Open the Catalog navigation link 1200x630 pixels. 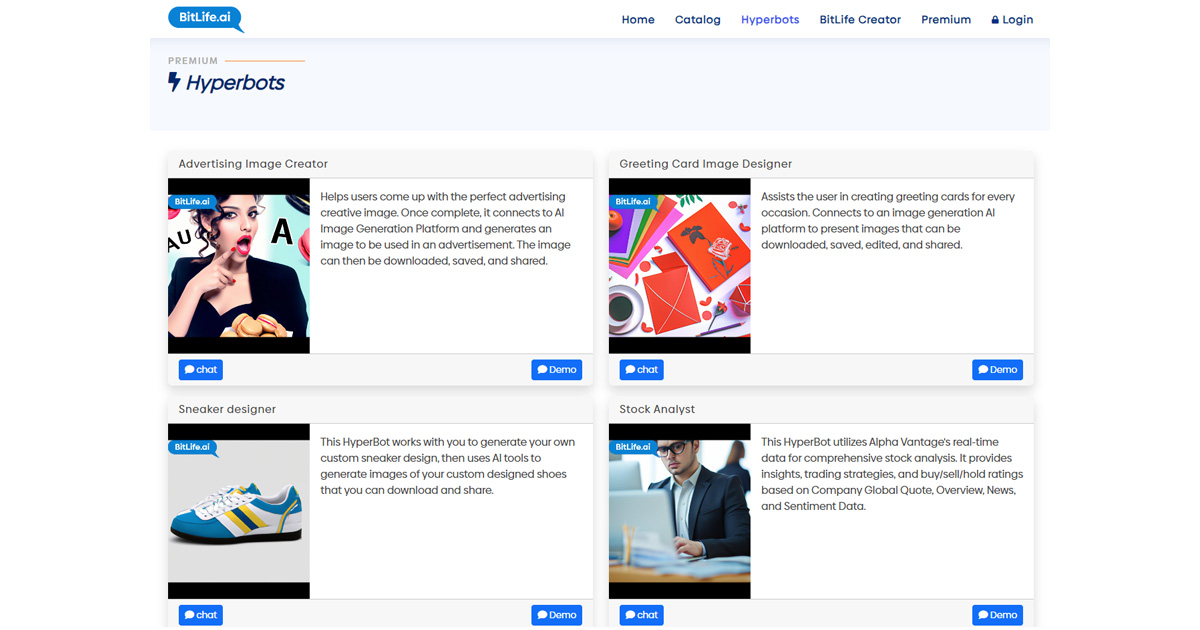point(697,20)
